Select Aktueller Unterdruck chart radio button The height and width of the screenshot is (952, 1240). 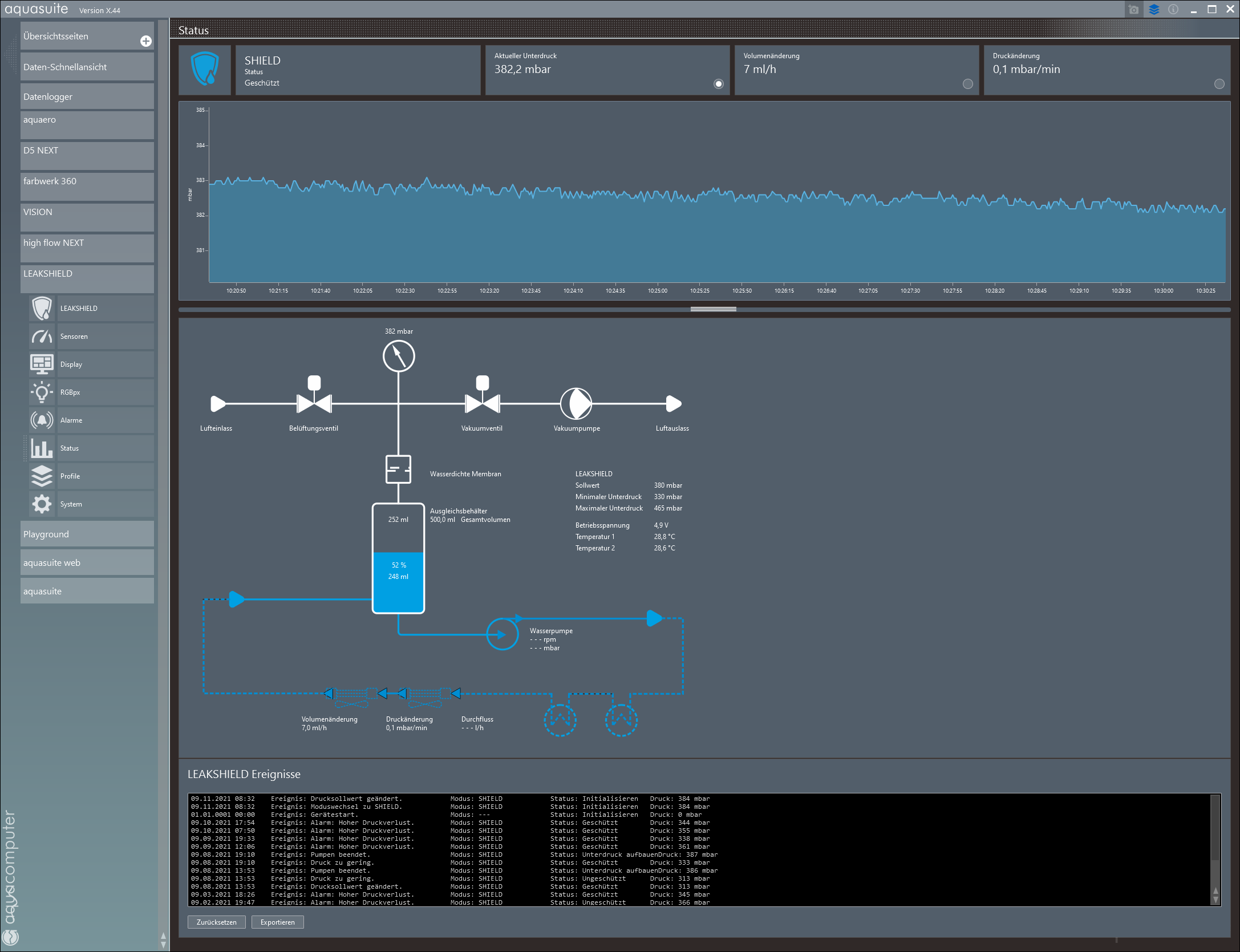coord(719,84)
